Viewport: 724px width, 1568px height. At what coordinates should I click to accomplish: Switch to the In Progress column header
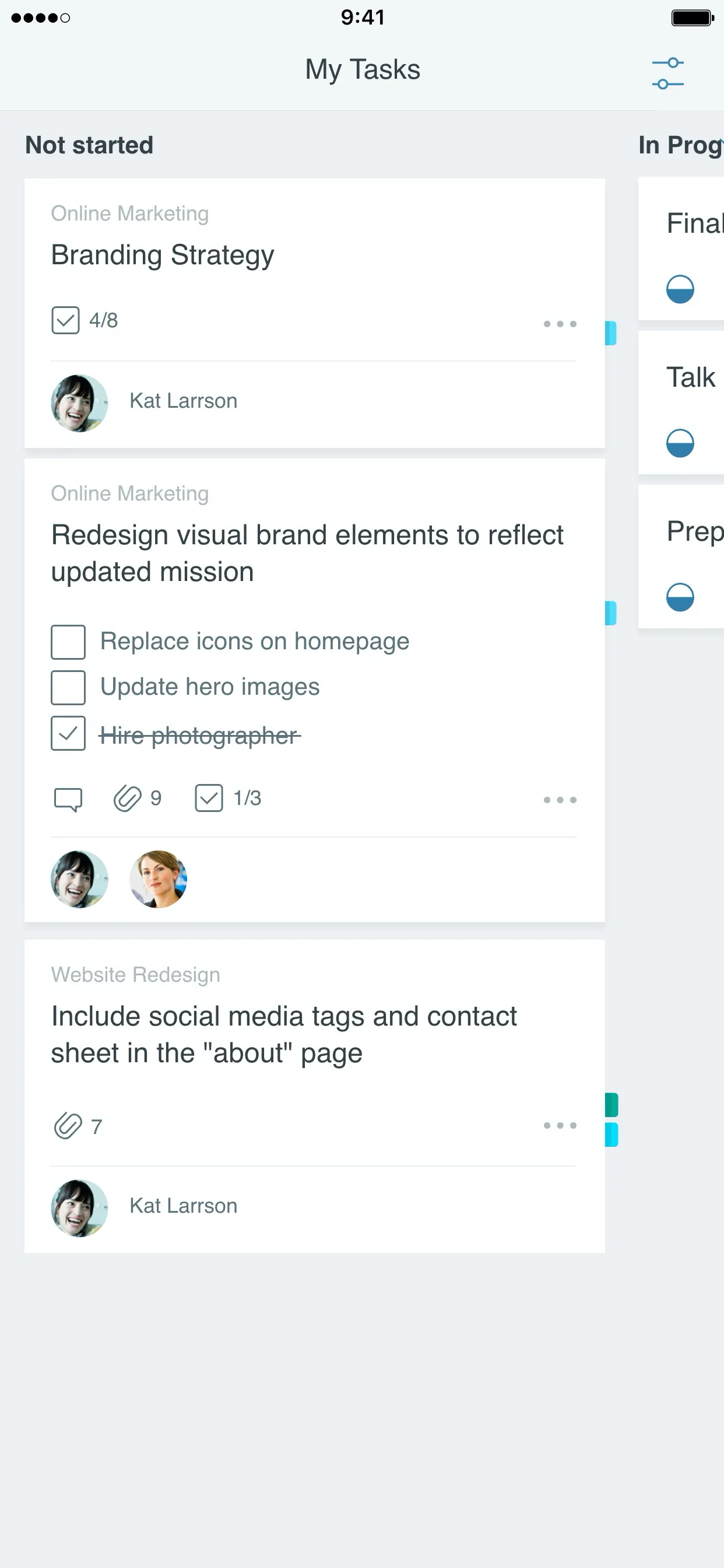(x=681, y=145)
